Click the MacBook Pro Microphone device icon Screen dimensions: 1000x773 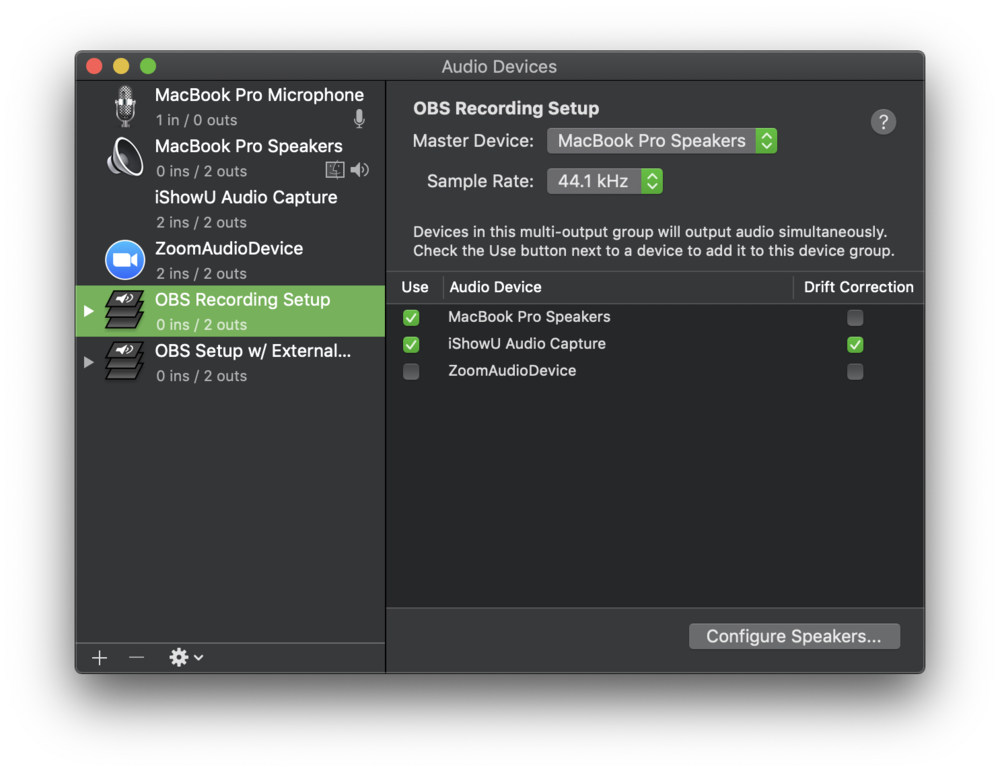point(125,106)
